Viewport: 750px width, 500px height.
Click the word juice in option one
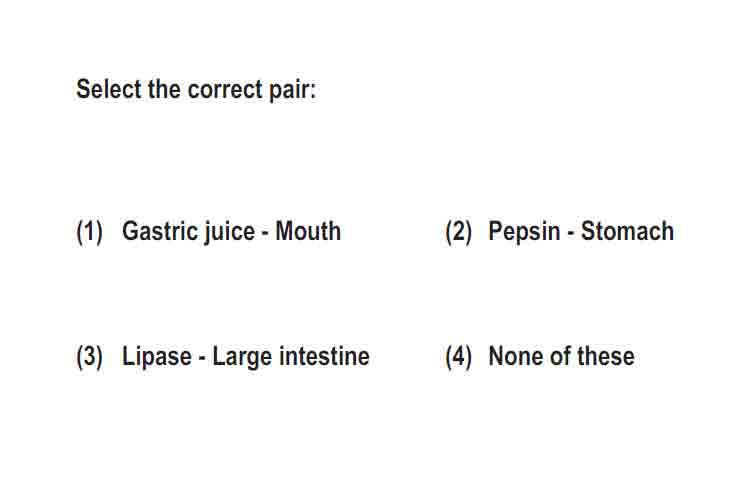(229, 233)
